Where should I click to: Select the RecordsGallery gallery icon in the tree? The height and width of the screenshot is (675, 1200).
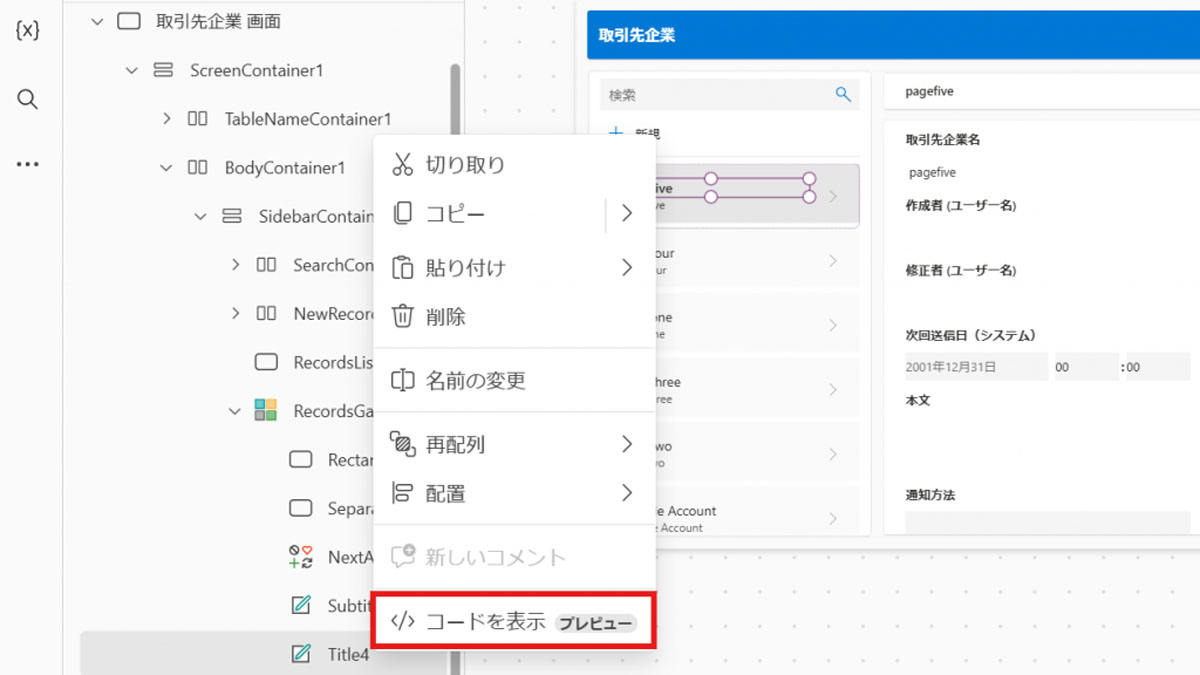coord(265,410)
